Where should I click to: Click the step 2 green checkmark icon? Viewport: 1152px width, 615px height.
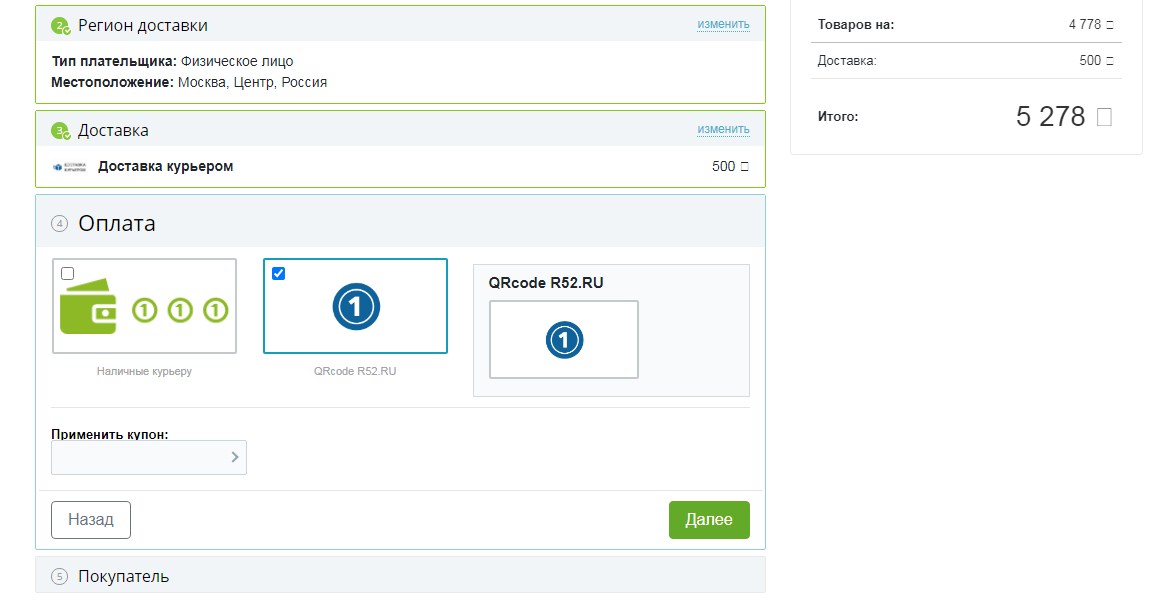pos(61,25)
